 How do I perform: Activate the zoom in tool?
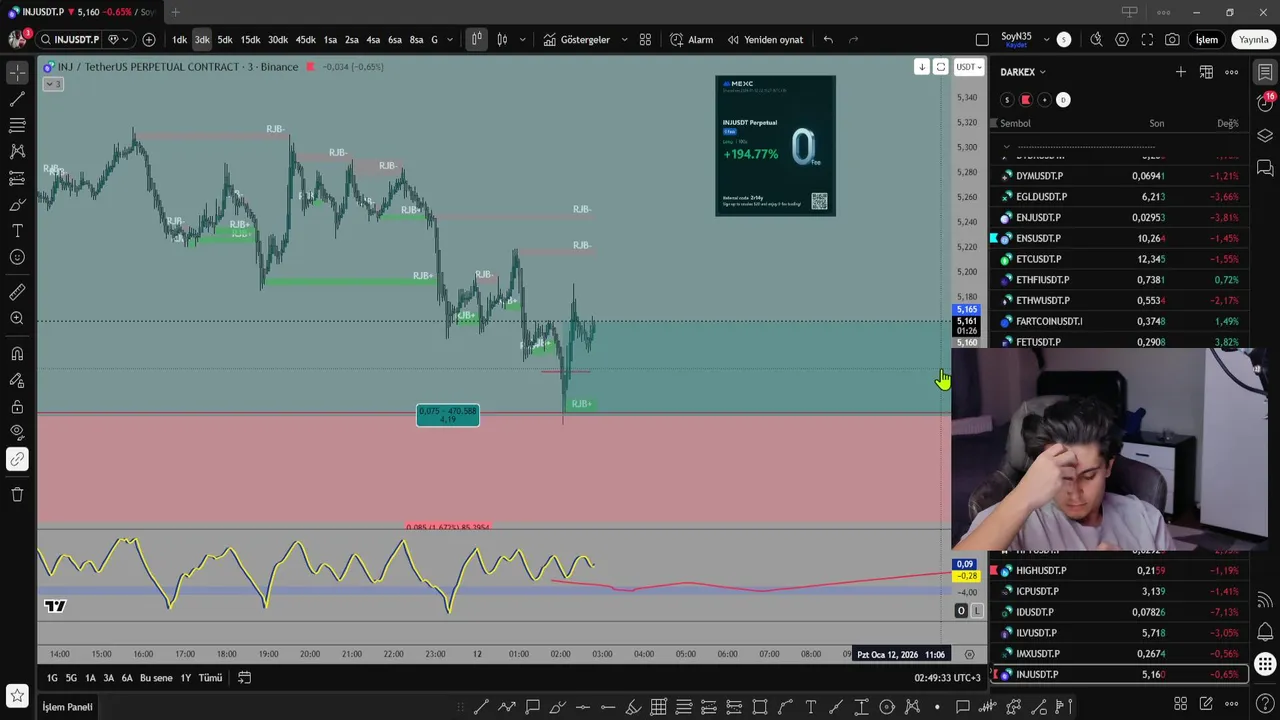pyautogui.click(x=17, y=318)
